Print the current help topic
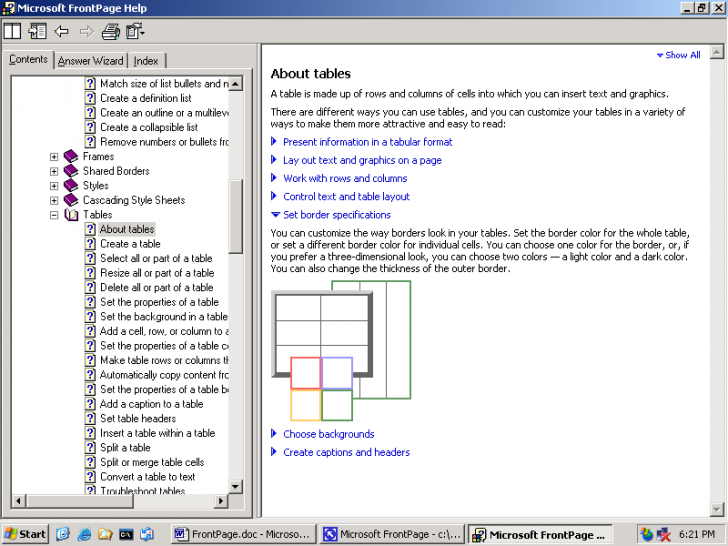 tap(110, 31)
